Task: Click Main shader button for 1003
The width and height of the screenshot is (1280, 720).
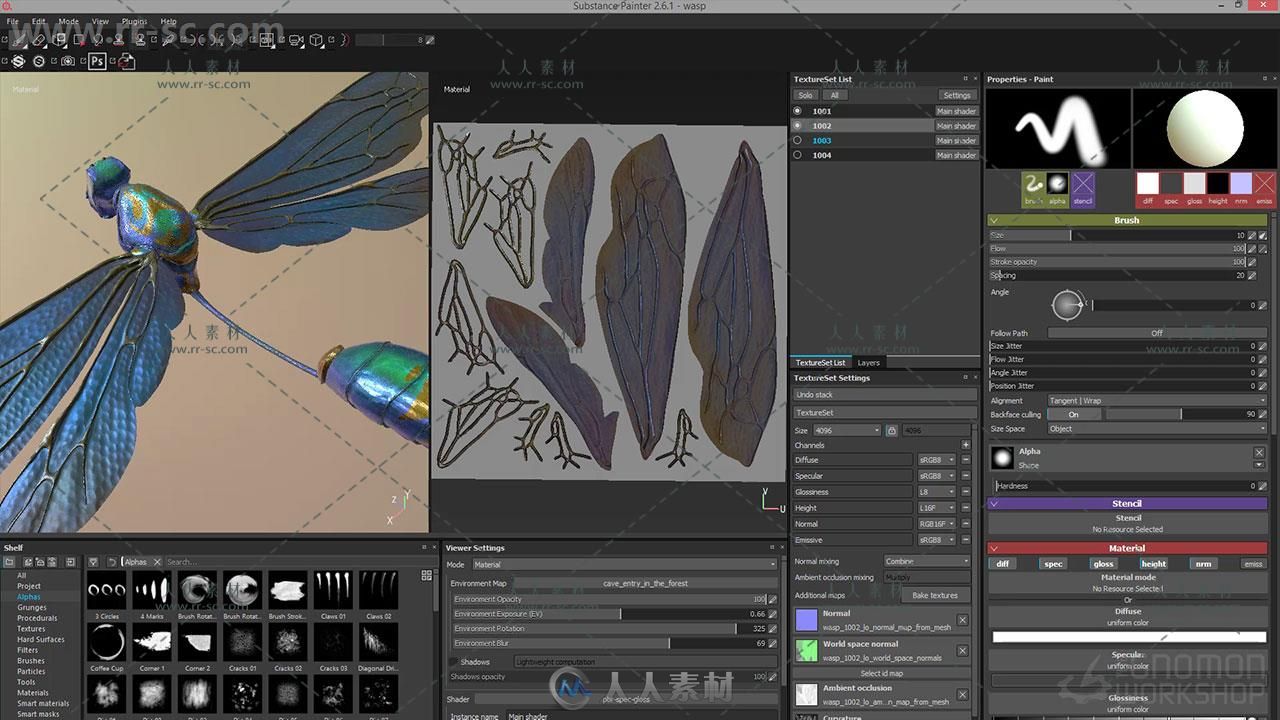Action: [x=956, y=141]
